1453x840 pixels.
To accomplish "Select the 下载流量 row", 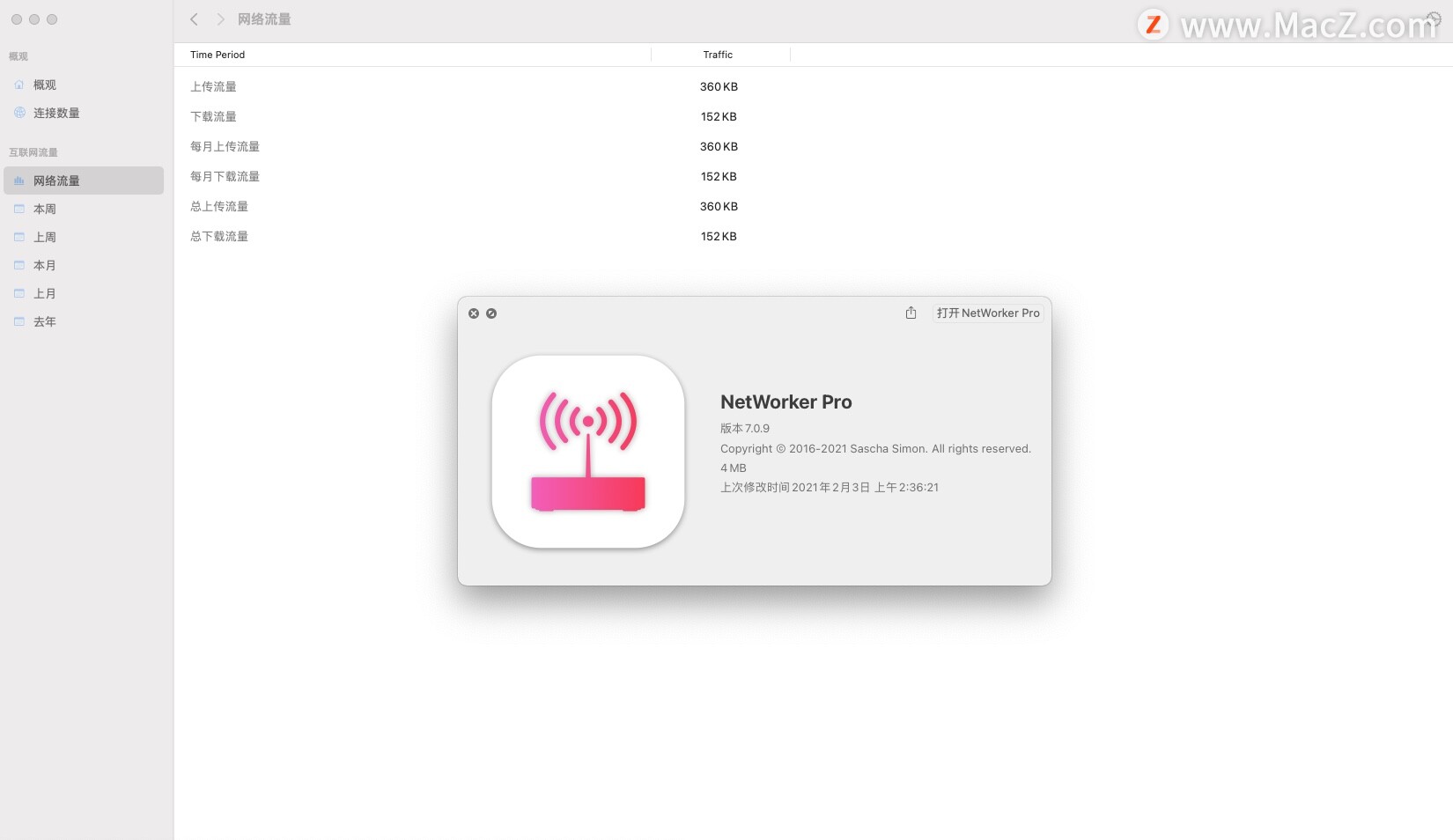I will coord(813,116).
